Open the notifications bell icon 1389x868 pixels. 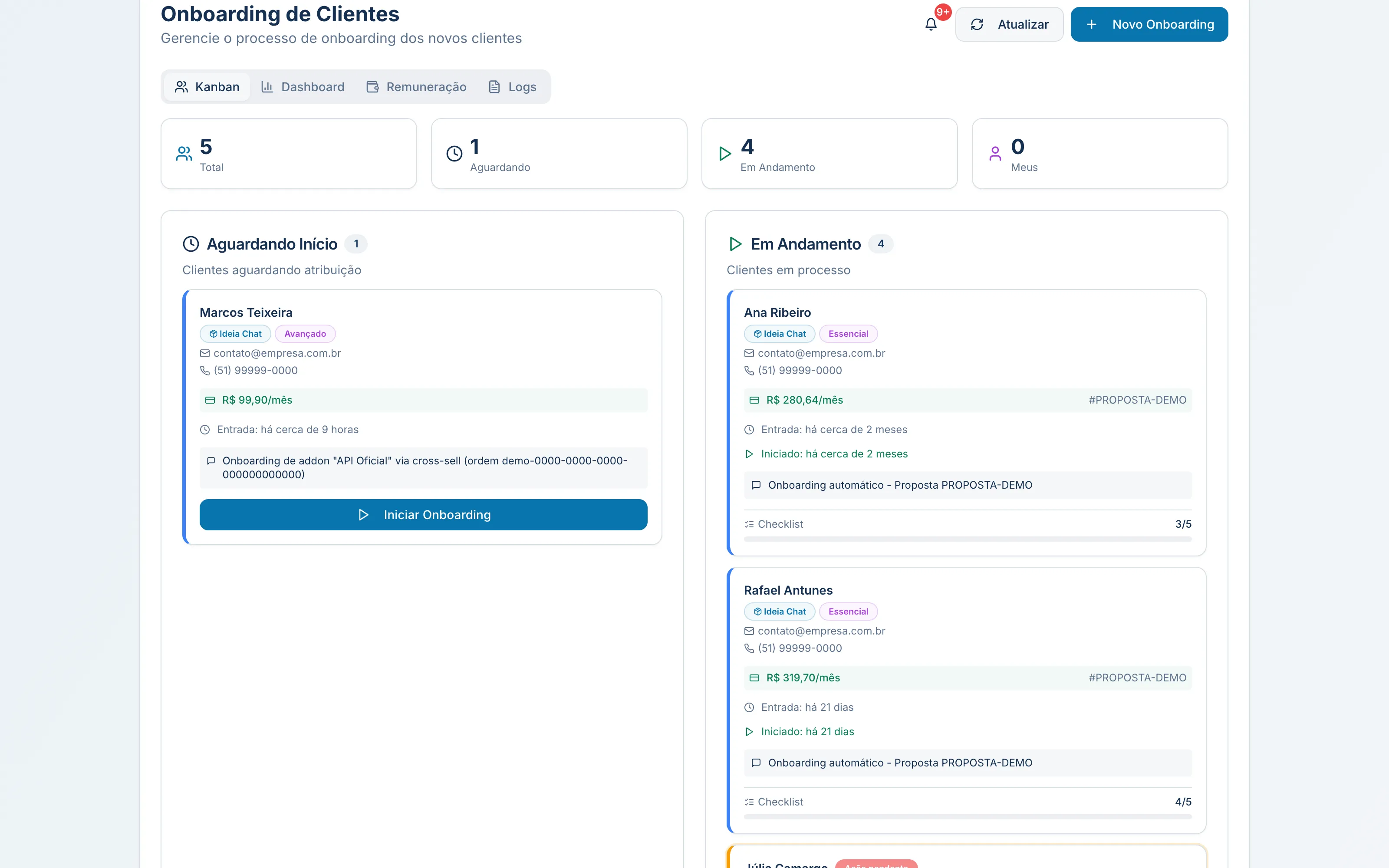[x=930, y=24]
